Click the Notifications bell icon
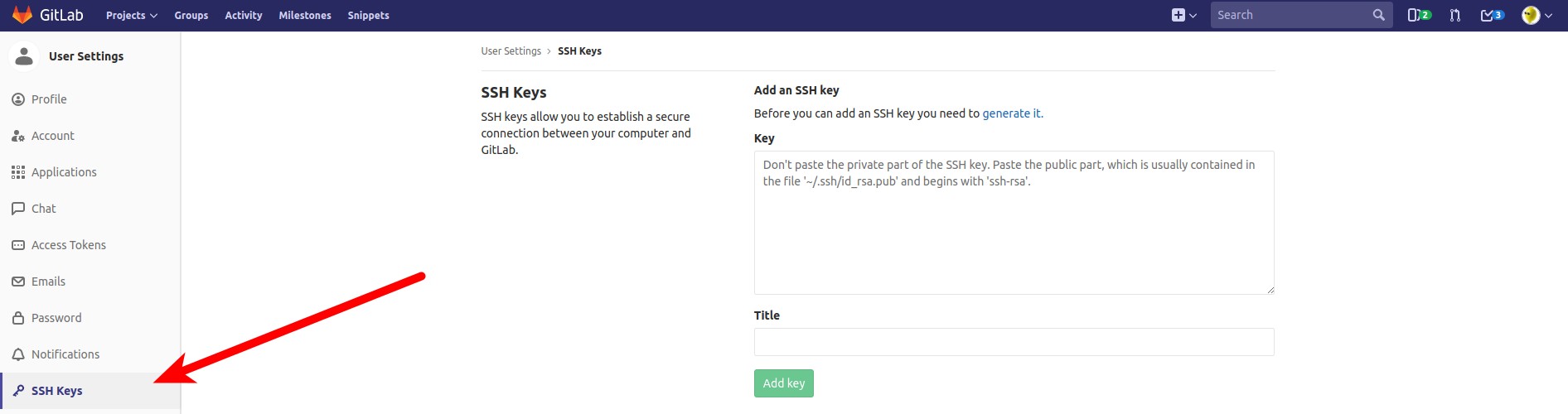The image size is (1568, 414). click(18, 354)
